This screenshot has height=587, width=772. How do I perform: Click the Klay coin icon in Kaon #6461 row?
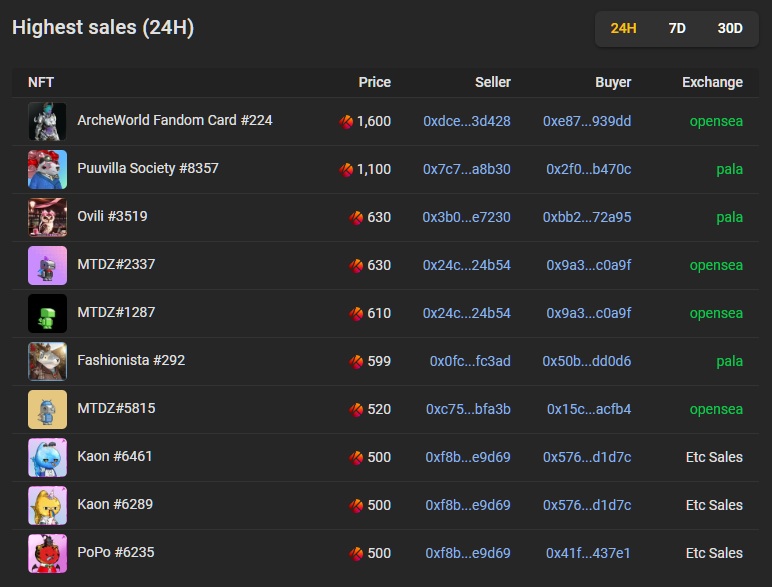[356, 458]
